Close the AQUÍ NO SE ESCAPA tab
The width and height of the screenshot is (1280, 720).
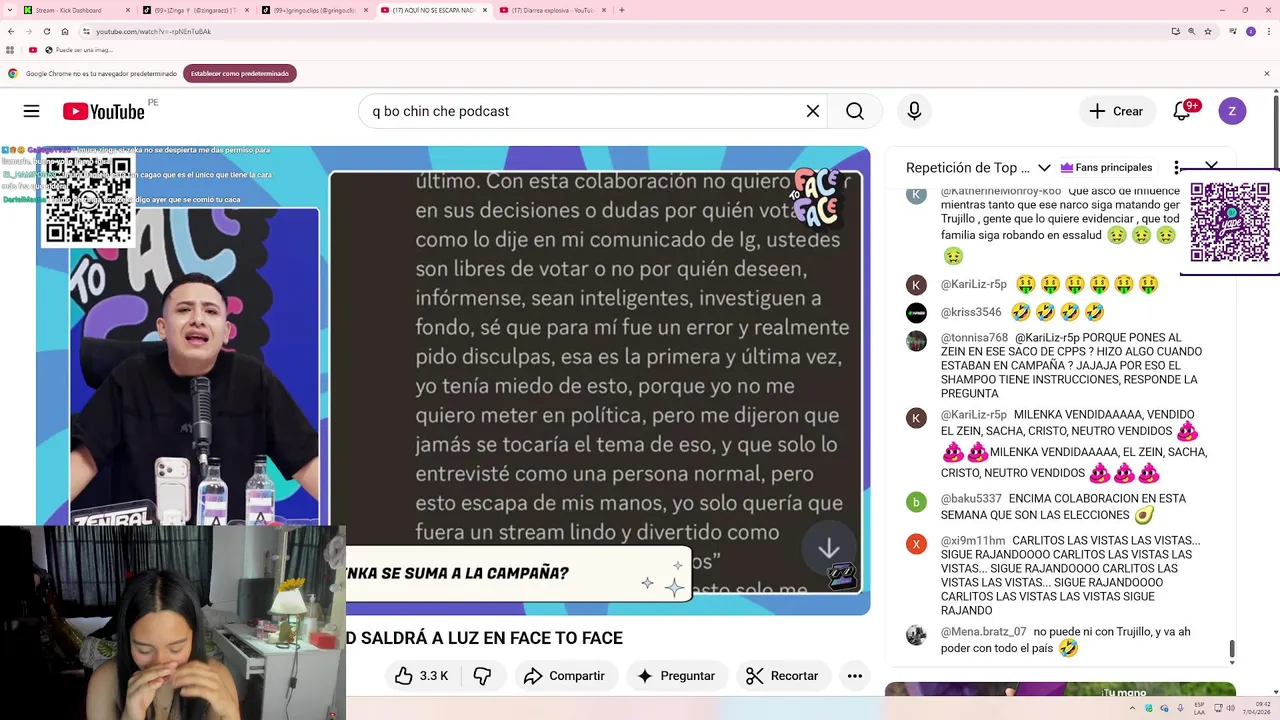485,10
